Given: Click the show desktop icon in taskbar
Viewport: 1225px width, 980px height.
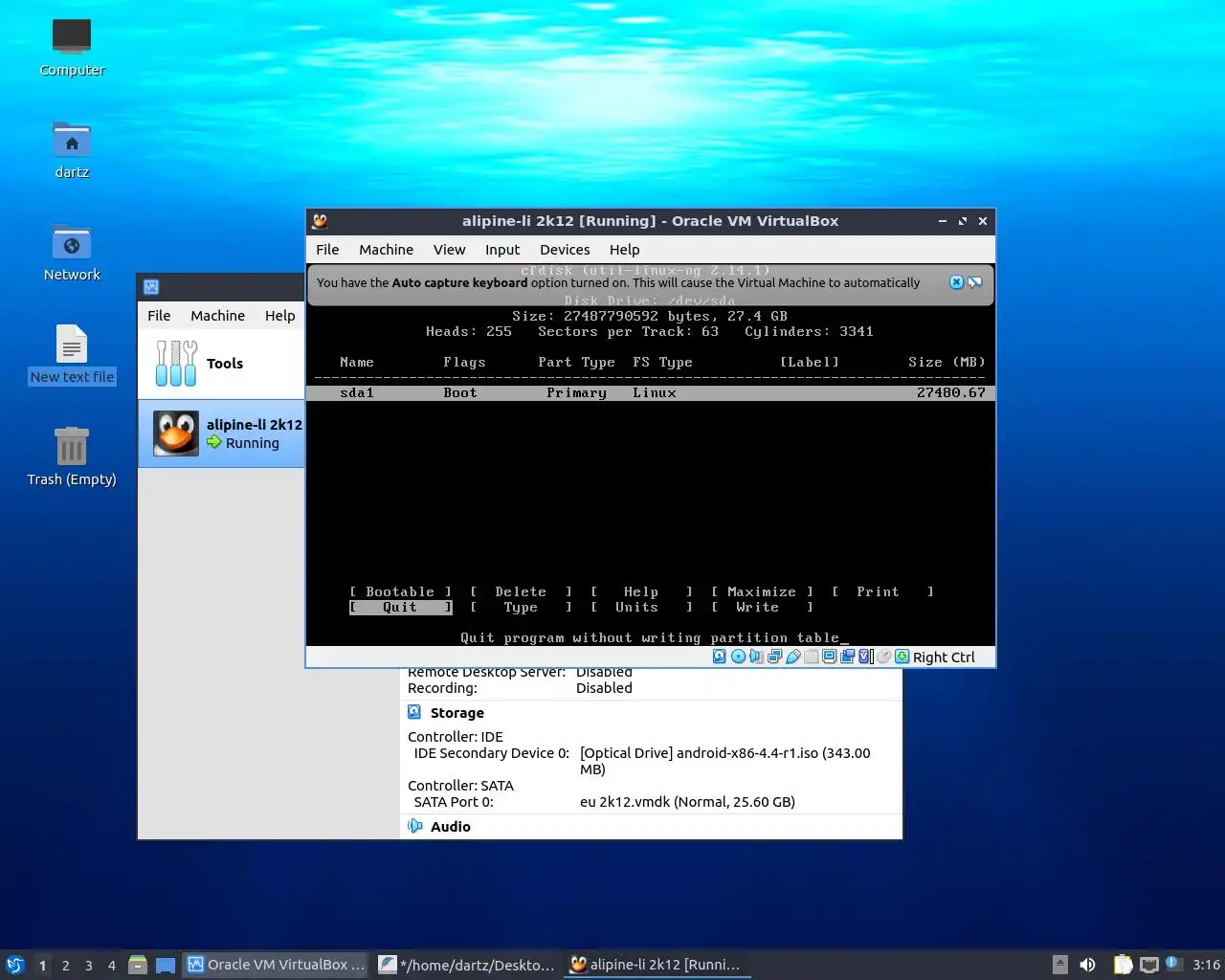Looking at the screenshot, I should point(166,965).
